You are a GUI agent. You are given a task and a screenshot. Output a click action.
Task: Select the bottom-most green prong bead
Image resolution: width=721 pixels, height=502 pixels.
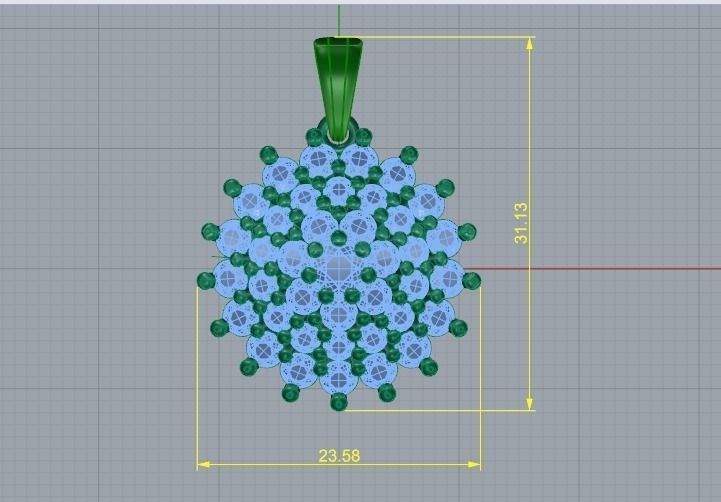[x=339, y=402]
